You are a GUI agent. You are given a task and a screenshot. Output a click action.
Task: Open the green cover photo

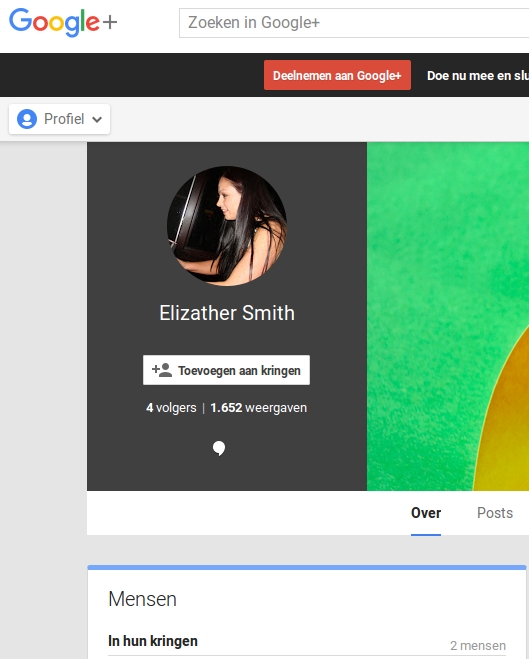coord(448,316)
